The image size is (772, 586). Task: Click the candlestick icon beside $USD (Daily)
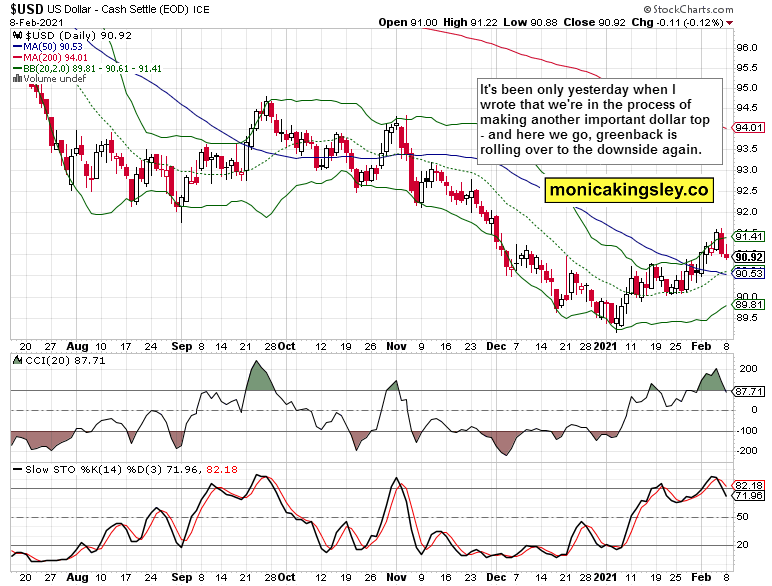coord(18,35)
